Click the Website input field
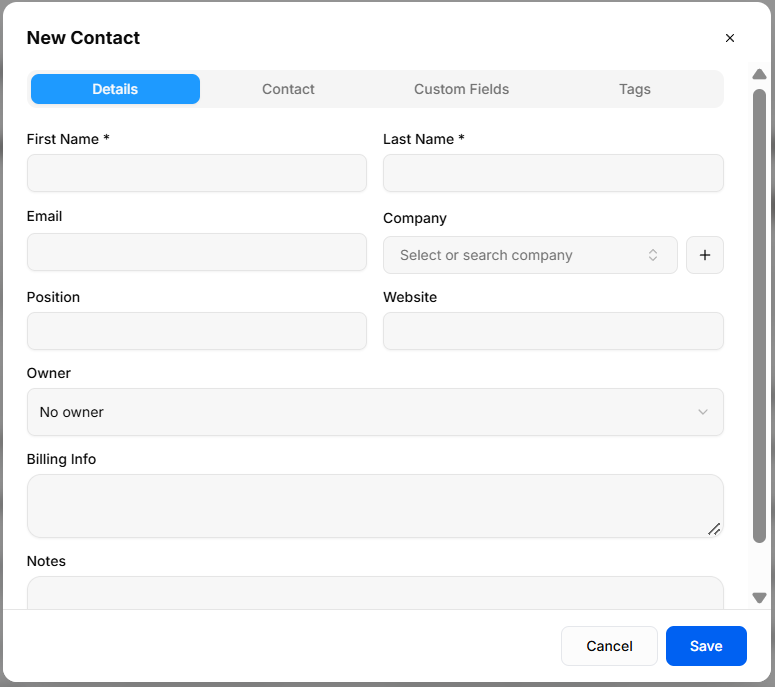This screenshot has height=687, width=775. click(553, 331)
